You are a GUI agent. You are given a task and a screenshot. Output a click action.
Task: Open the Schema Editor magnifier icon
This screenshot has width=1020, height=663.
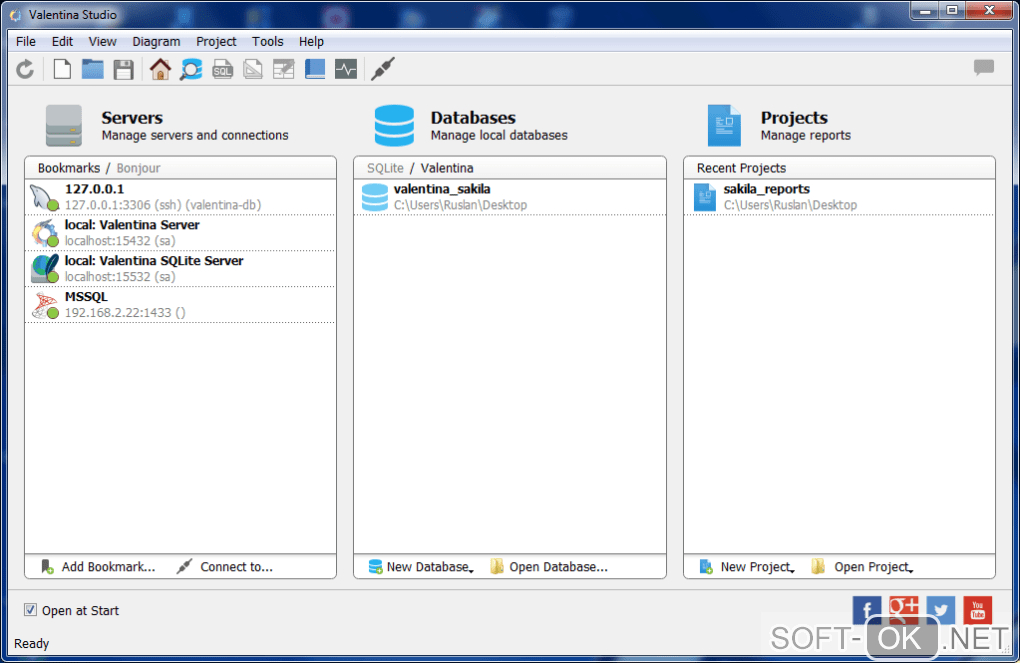click(x=191, y=69)
